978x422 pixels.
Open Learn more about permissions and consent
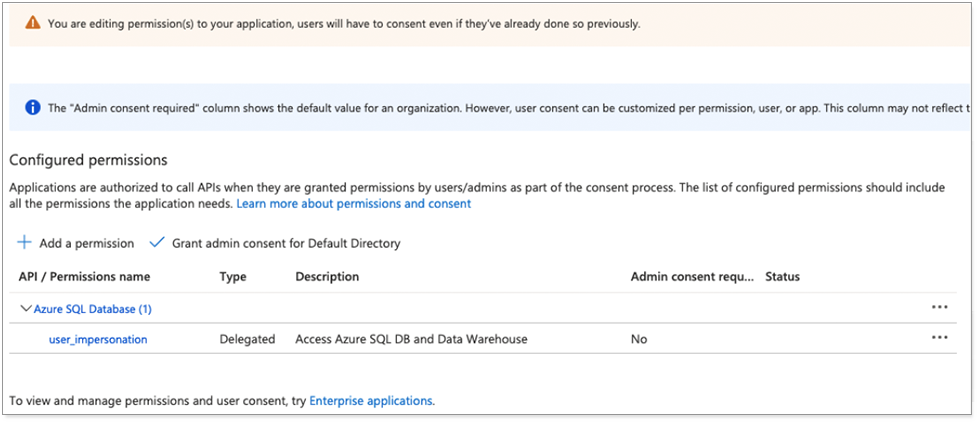click(x=353, y=203)
